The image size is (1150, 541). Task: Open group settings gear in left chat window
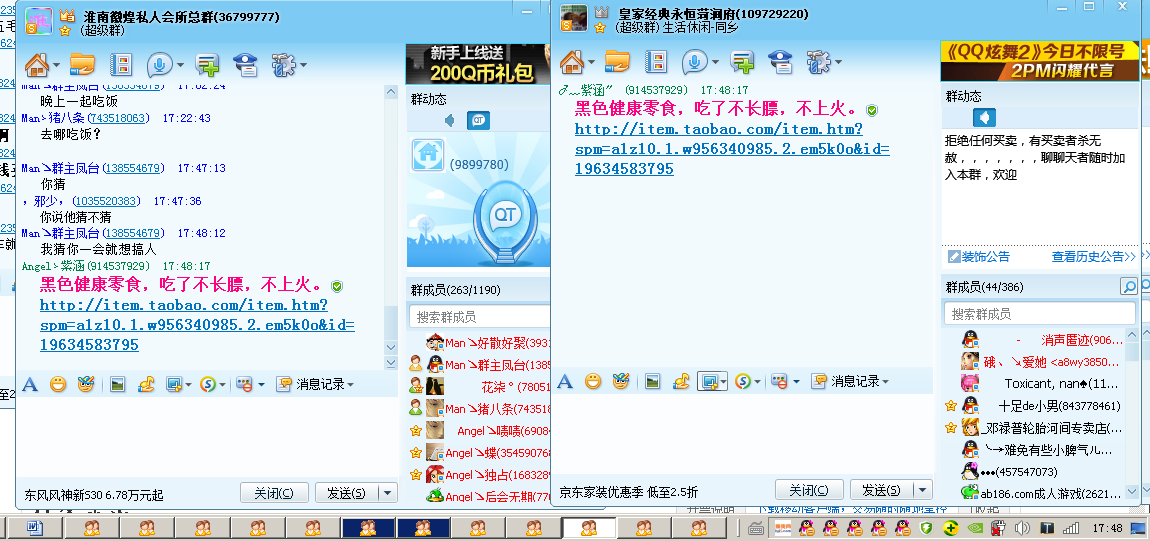282,65
